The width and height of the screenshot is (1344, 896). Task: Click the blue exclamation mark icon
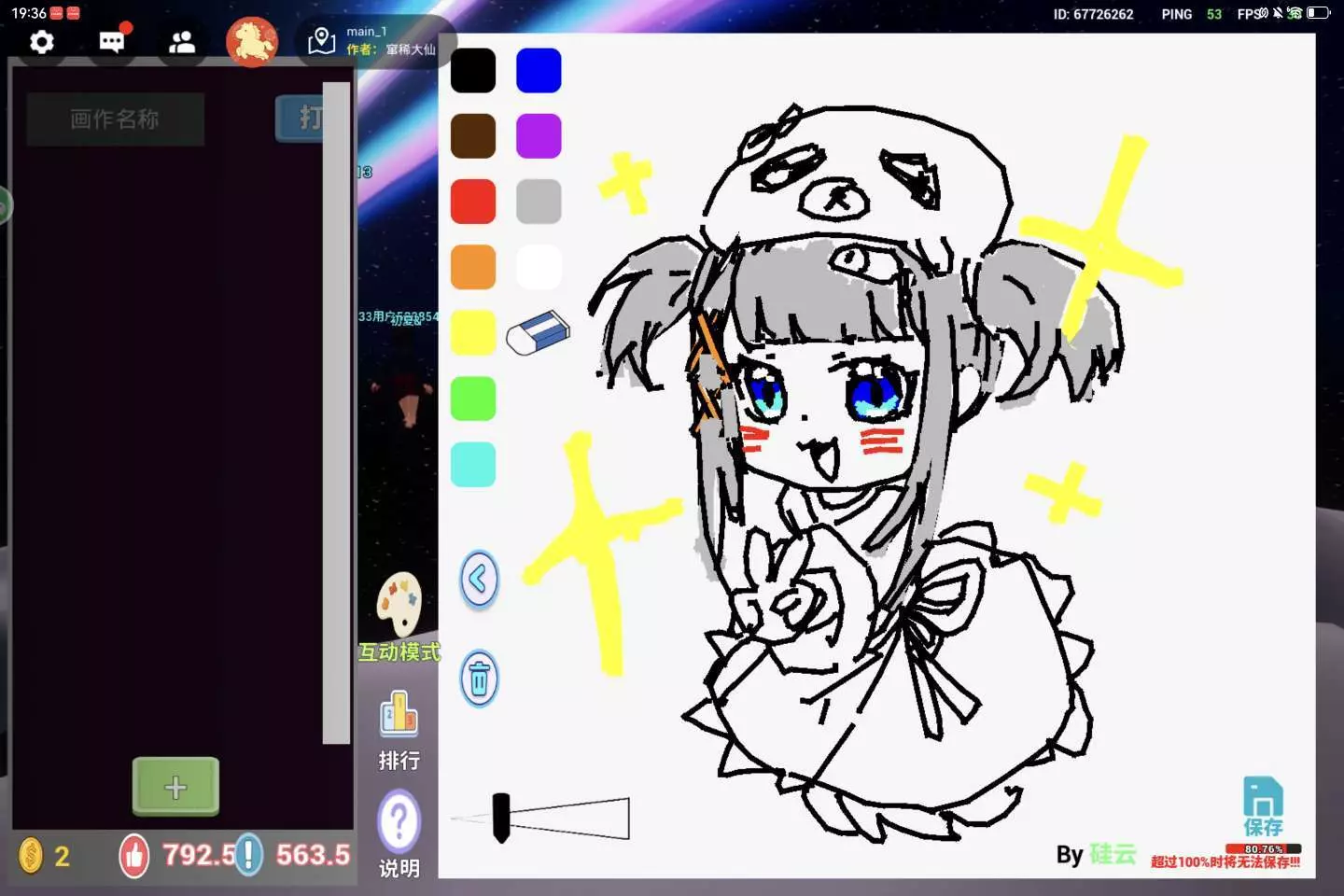coord(248,855)
